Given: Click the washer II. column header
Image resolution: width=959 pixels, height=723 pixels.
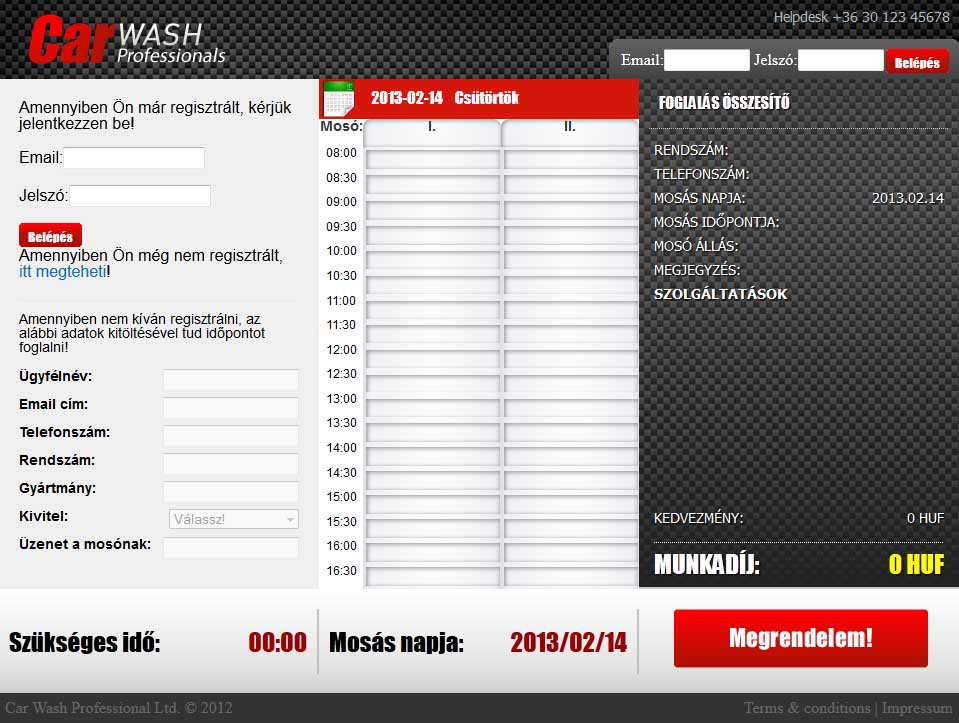Looking at the screenshot, I should click(x=570, y=132).
